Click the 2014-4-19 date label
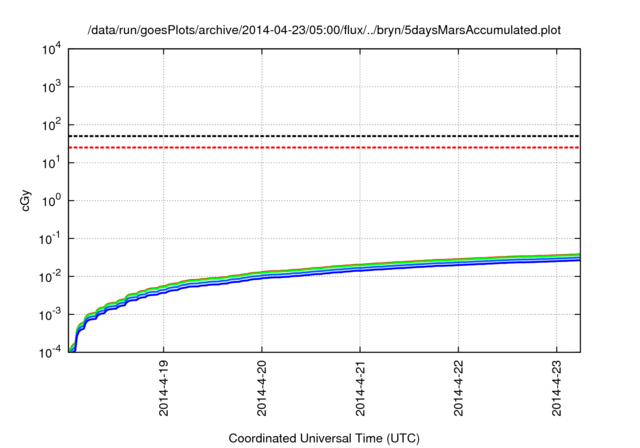 click(x=164, y=388)
